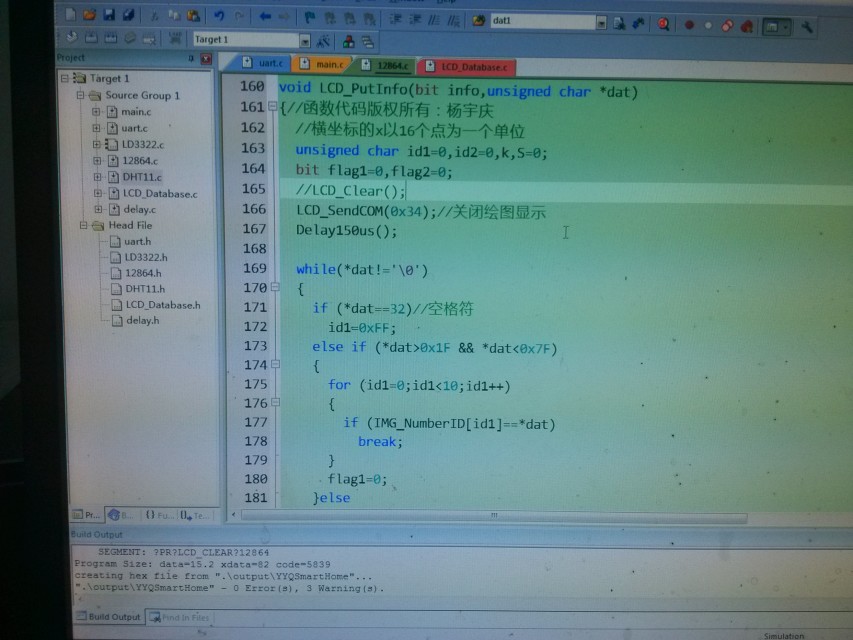Select DHT11.h in Head File group
The height and width of the screenshot is (640, 853).
(144, 289)
